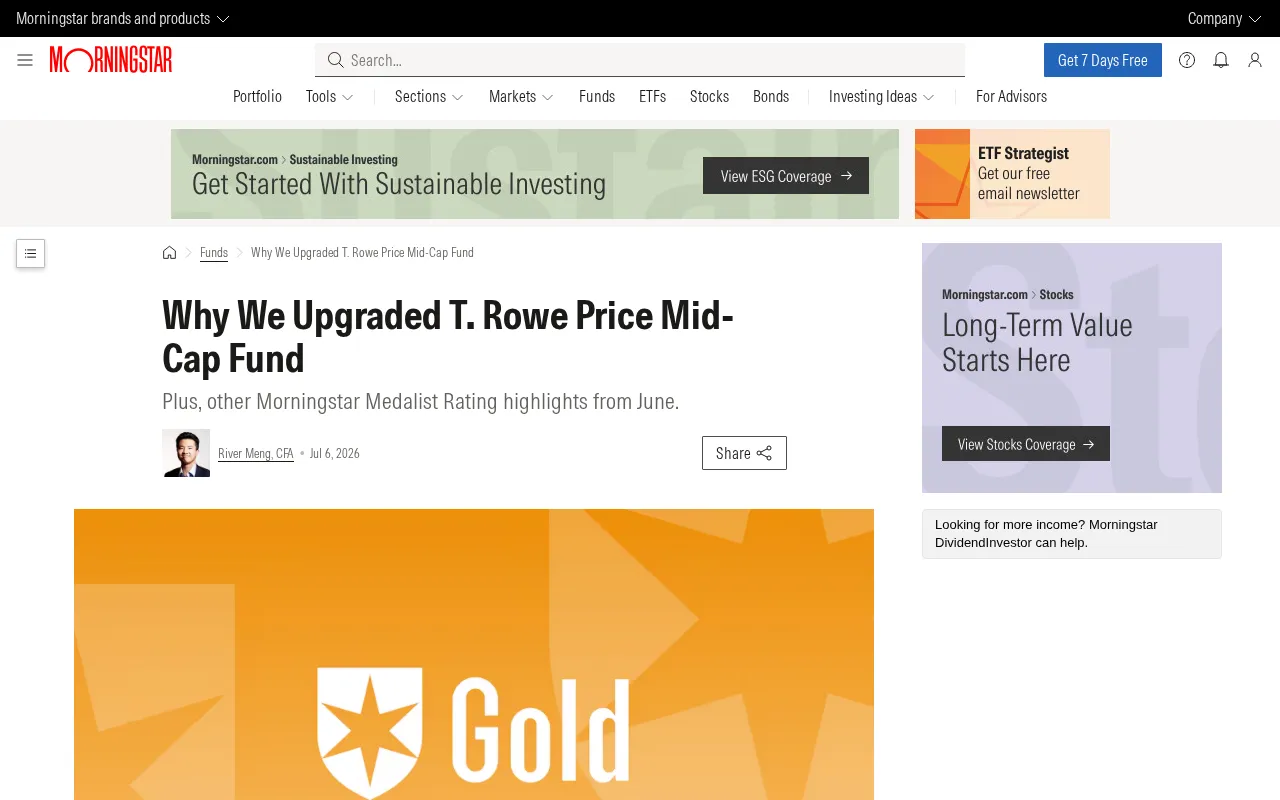Click the search magnifier icon
The width and height of the screenshot is (1280, 800).
tap(336, 60)
